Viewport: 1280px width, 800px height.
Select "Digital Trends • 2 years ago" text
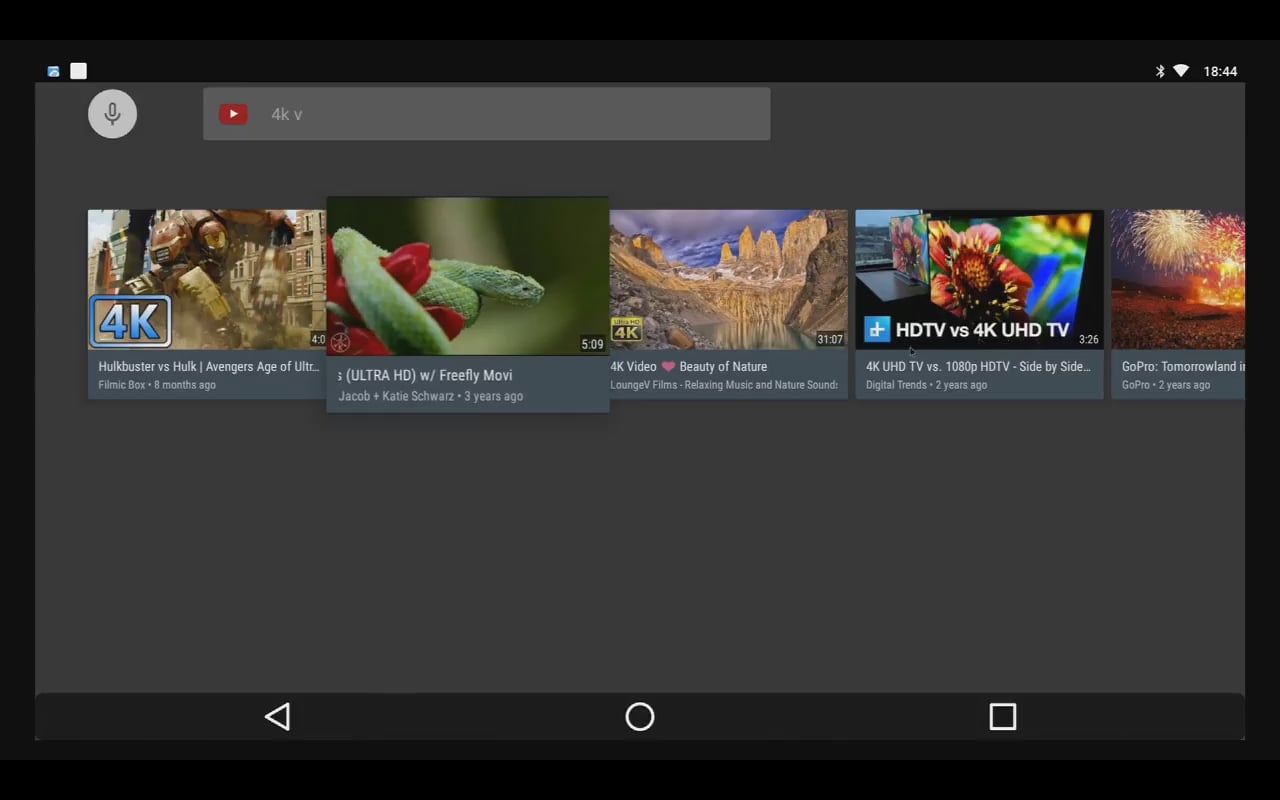tap(926, 385)
